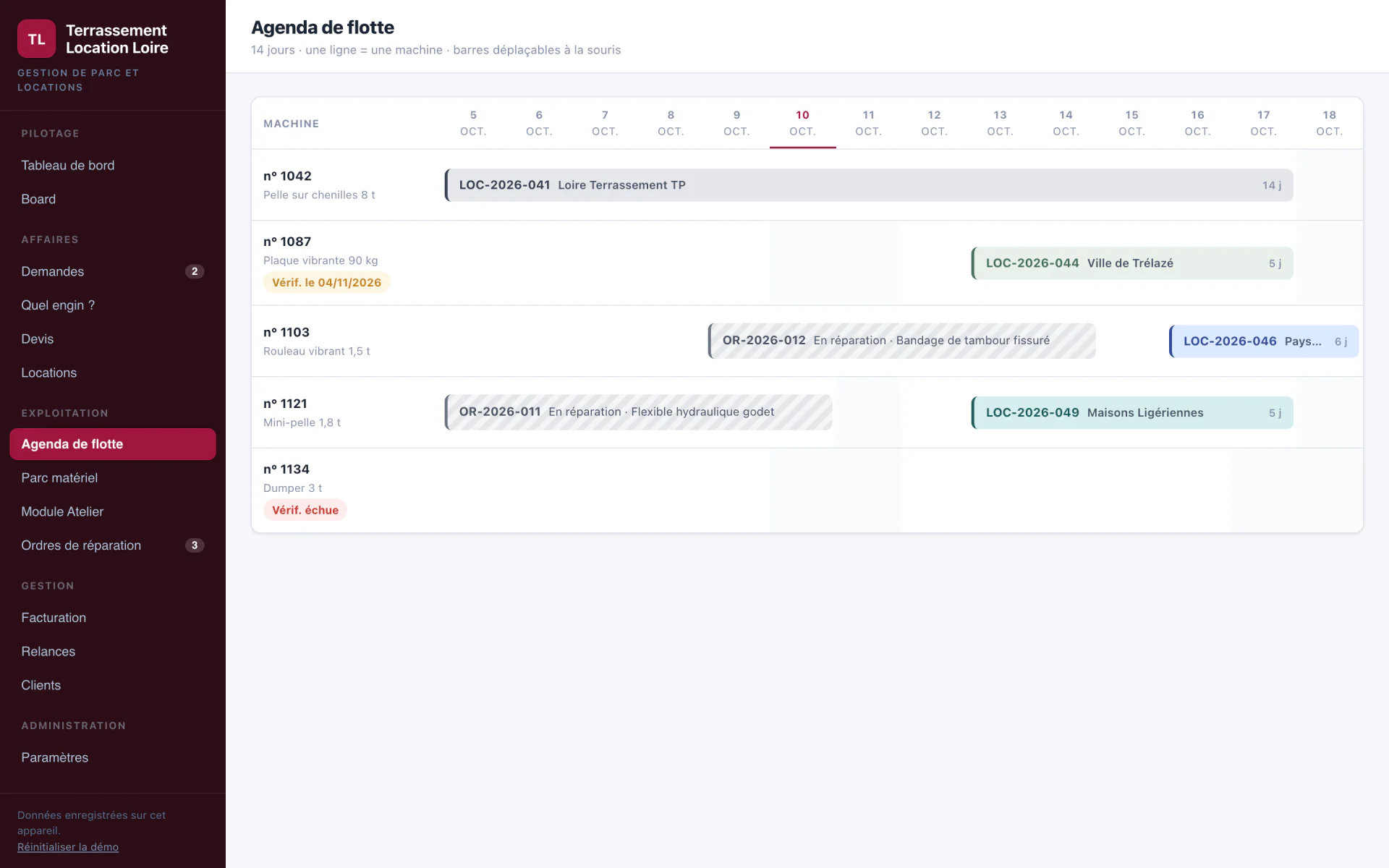Screen dimensions: 1389x868
Task: Click the OR-2026-012 repair bar
Action: 902,341
